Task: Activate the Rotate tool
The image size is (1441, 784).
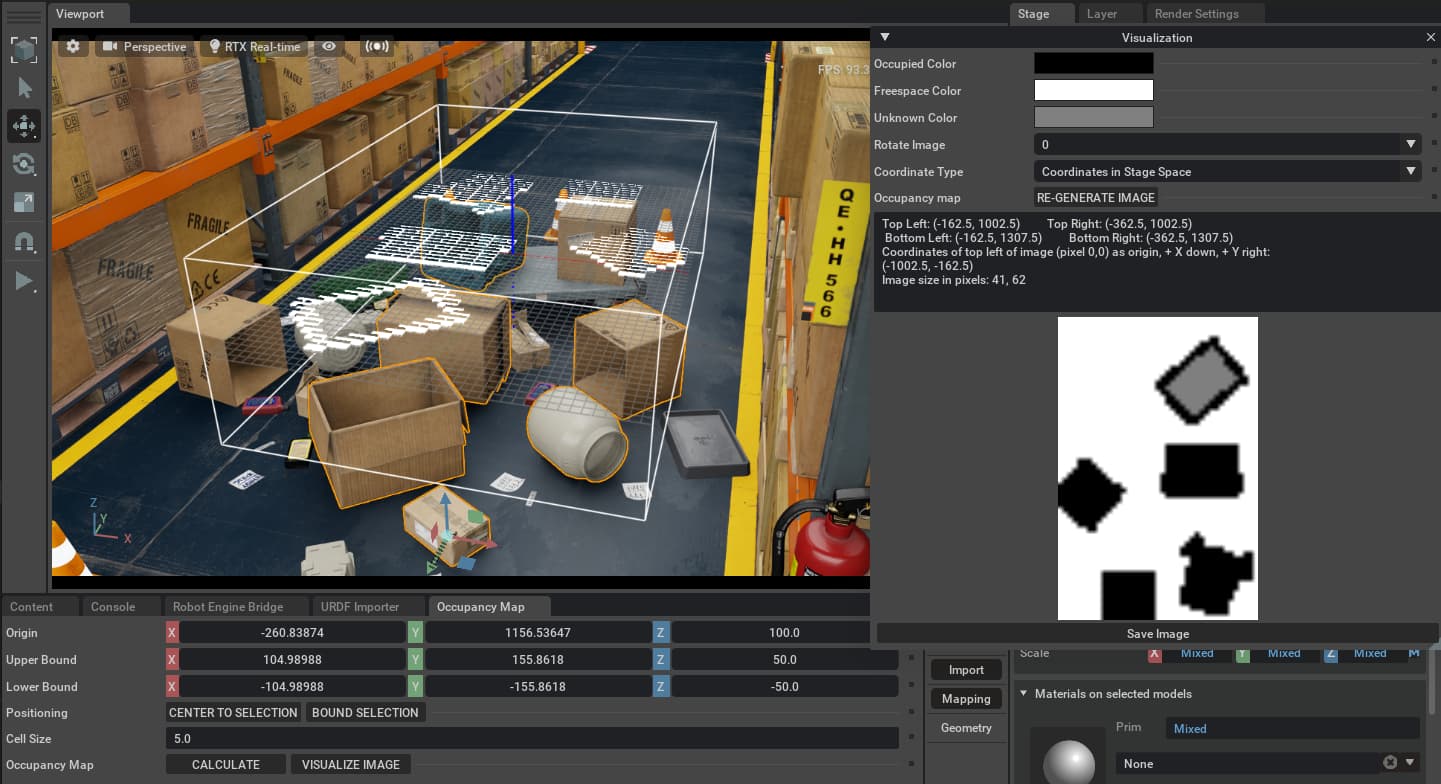Action: click(x=22, y=164)
